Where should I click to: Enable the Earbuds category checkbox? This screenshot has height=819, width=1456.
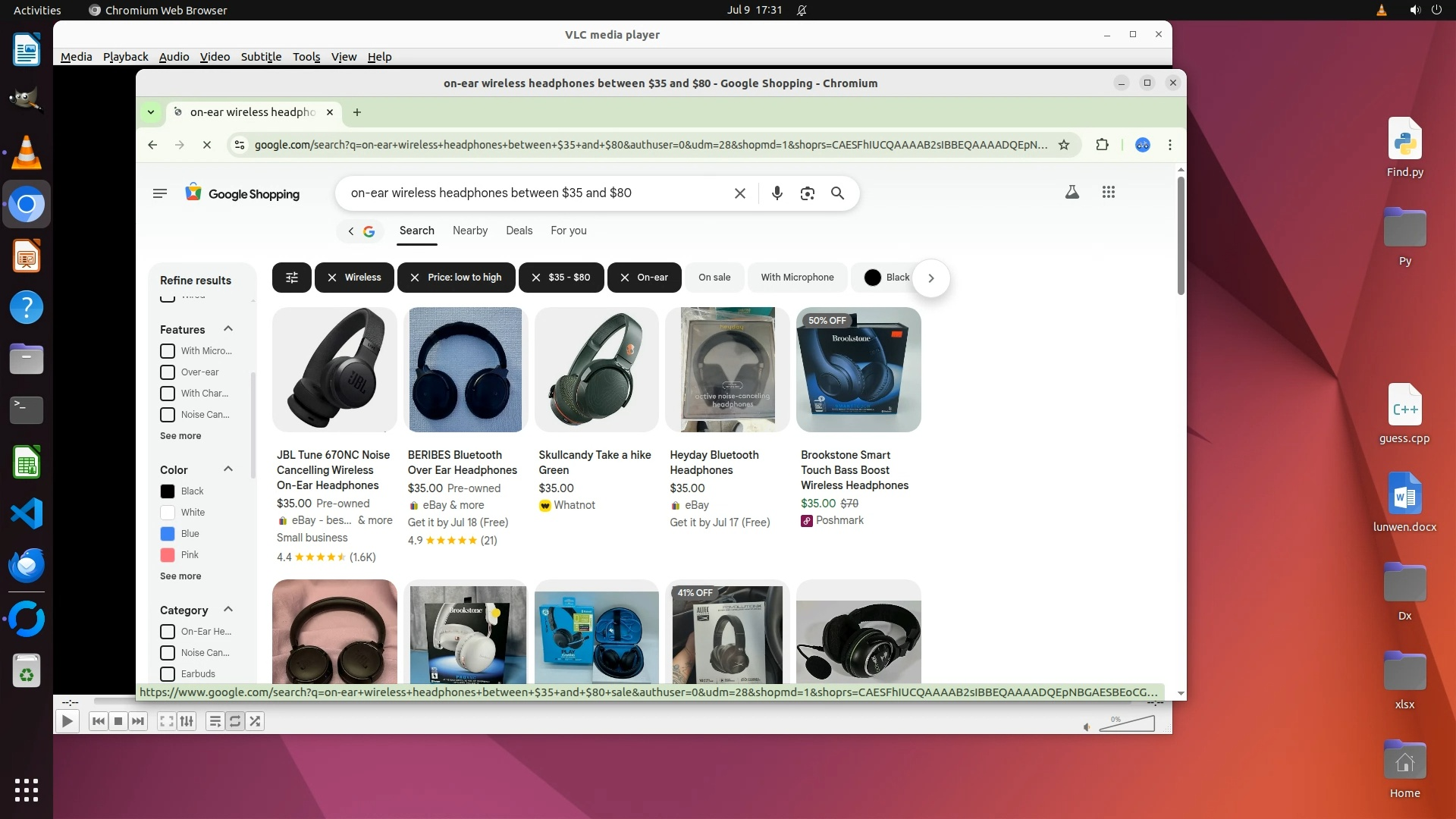[x=168, y=674]
